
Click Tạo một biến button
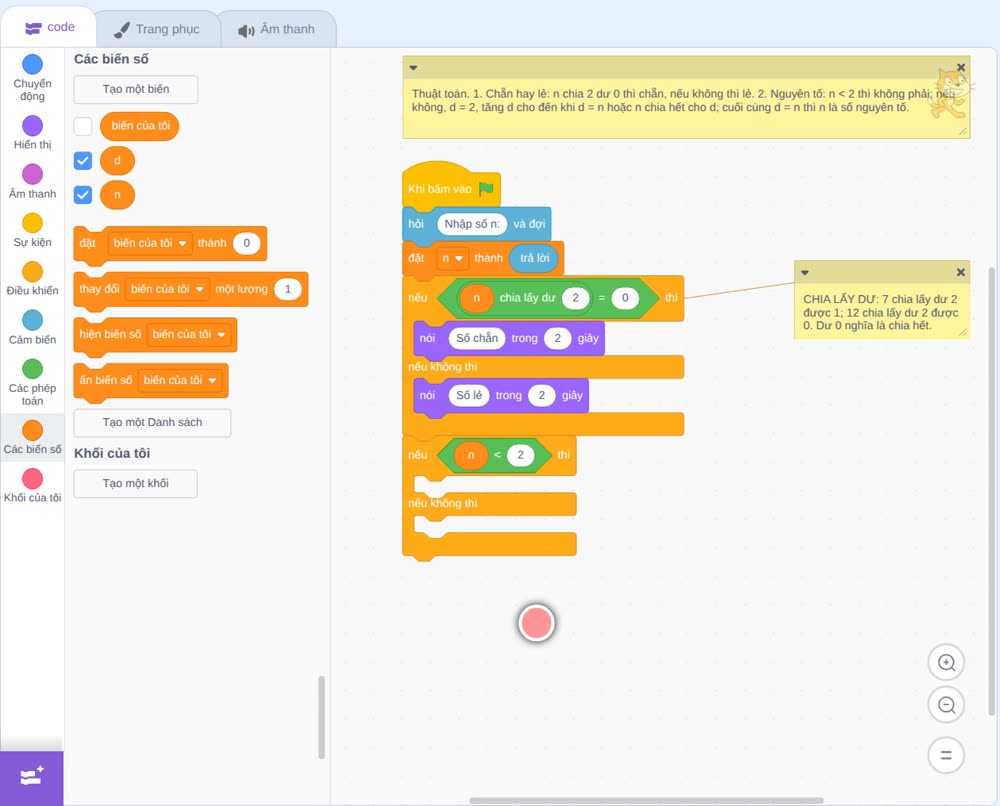click(x=136, y=89)
